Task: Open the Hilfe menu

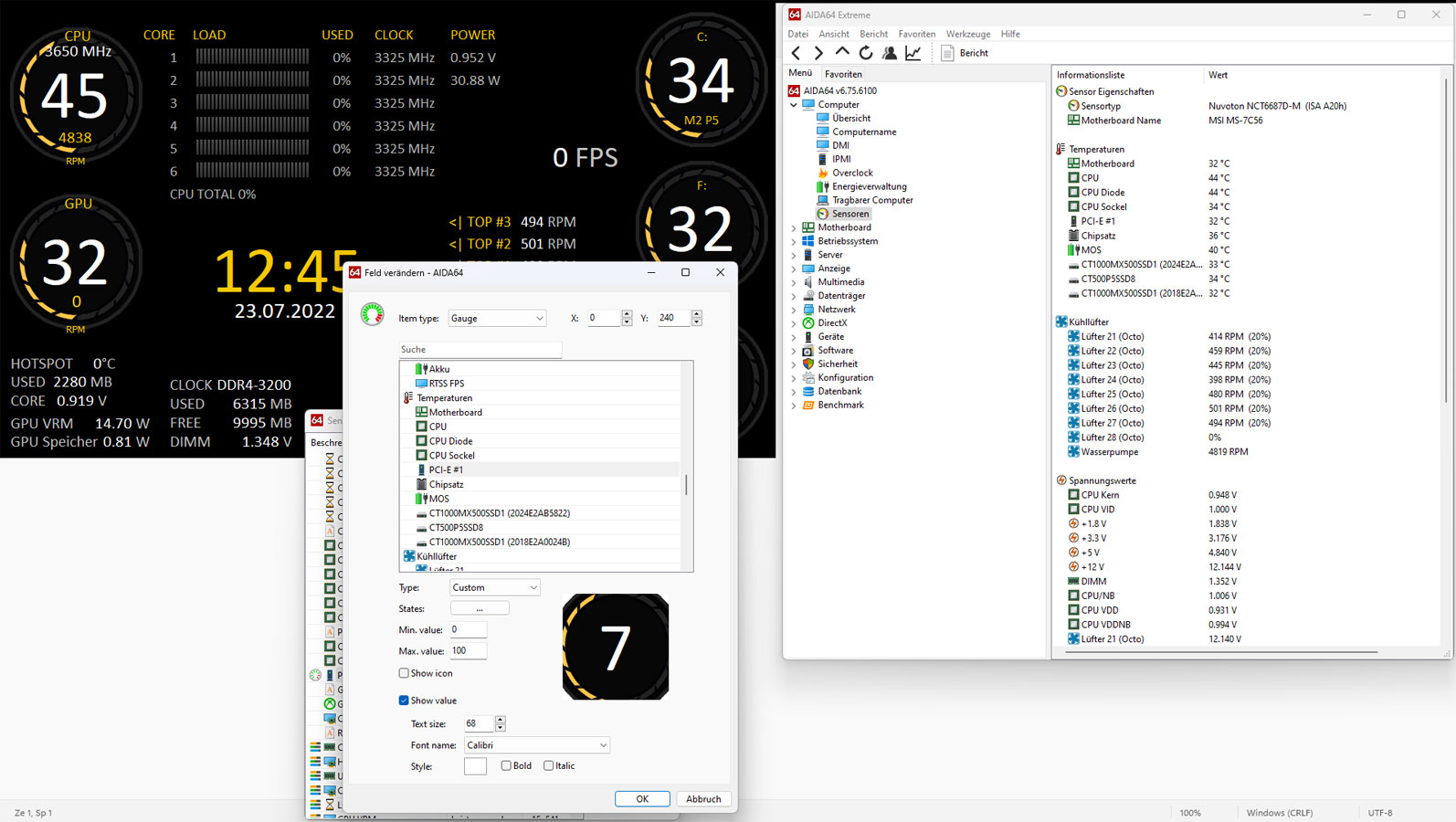Action: [1010, 34]
